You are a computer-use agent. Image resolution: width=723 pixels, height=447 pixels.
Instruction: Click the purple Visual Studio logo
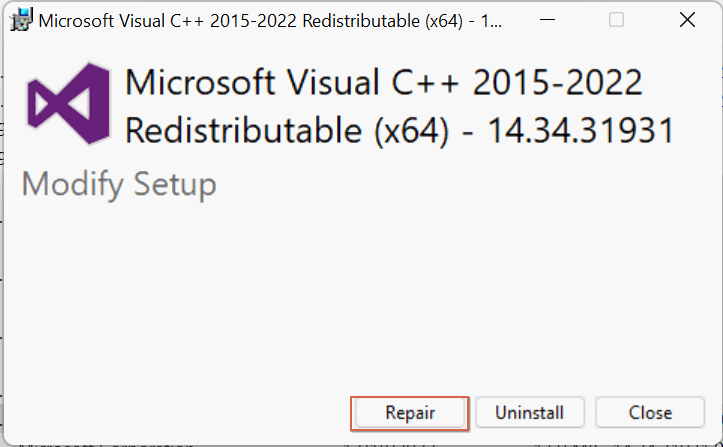[69, 104]
